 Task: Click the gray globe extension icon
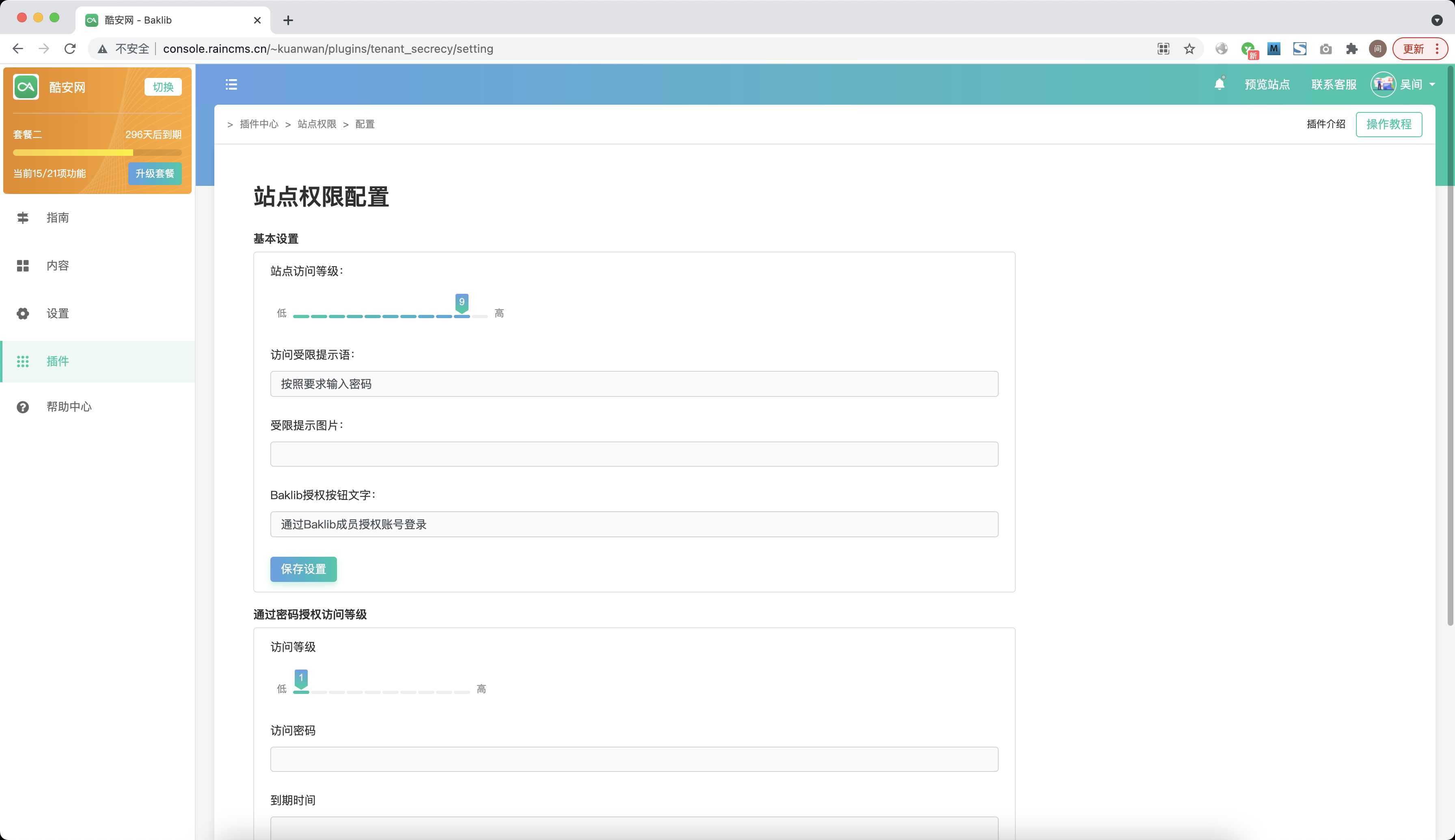[x=1221, y=48]
